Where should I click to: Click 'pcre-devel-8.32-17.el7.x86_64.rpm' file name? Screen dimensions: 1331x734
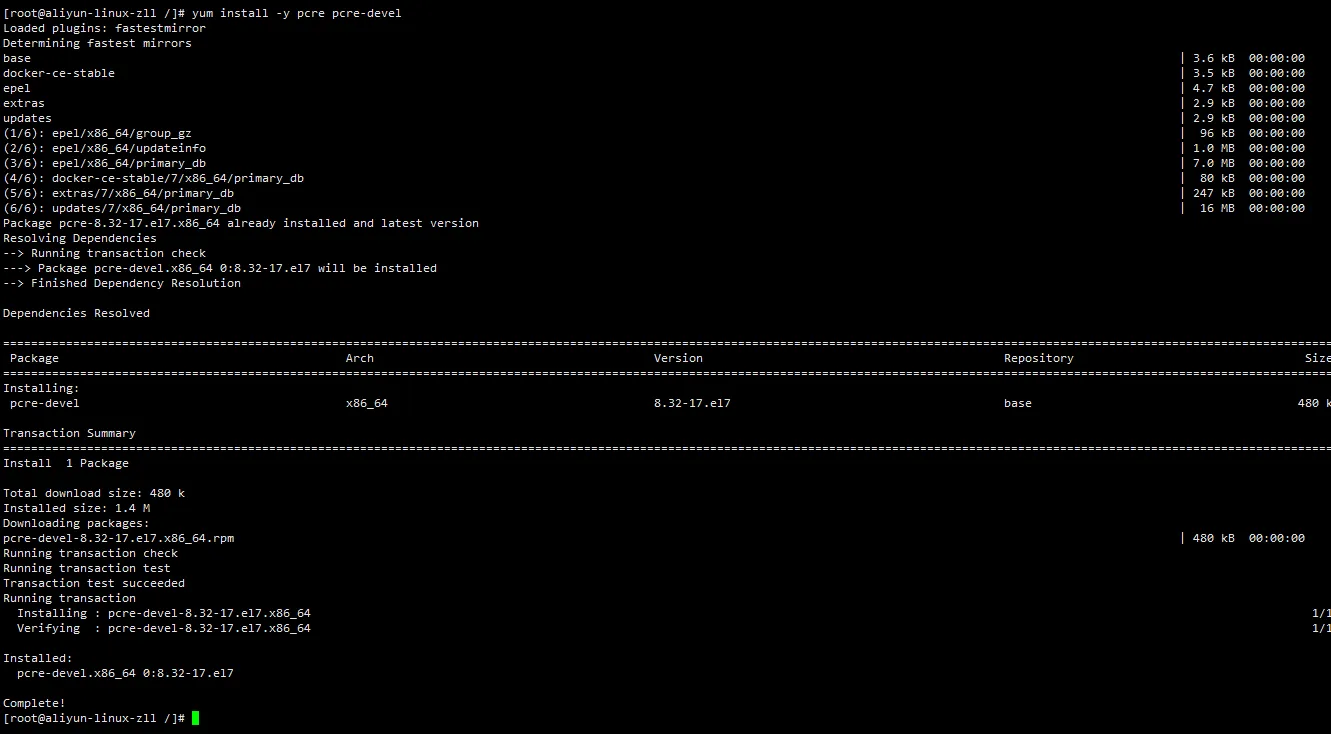[118, 538]
